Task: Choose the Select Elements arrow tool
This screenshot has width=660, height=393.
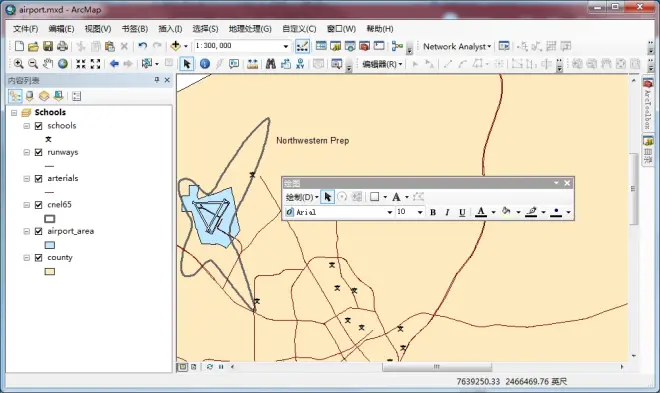Action: 187,64
